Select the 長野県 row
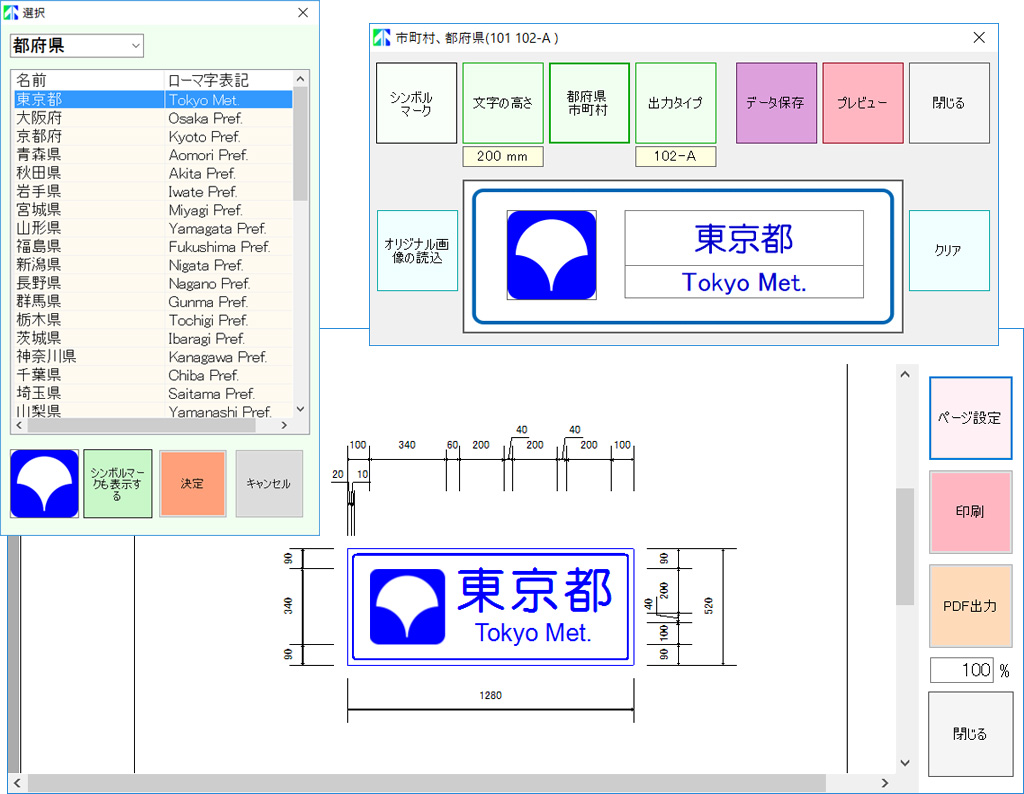1024x794 pixels. point(153,283)
